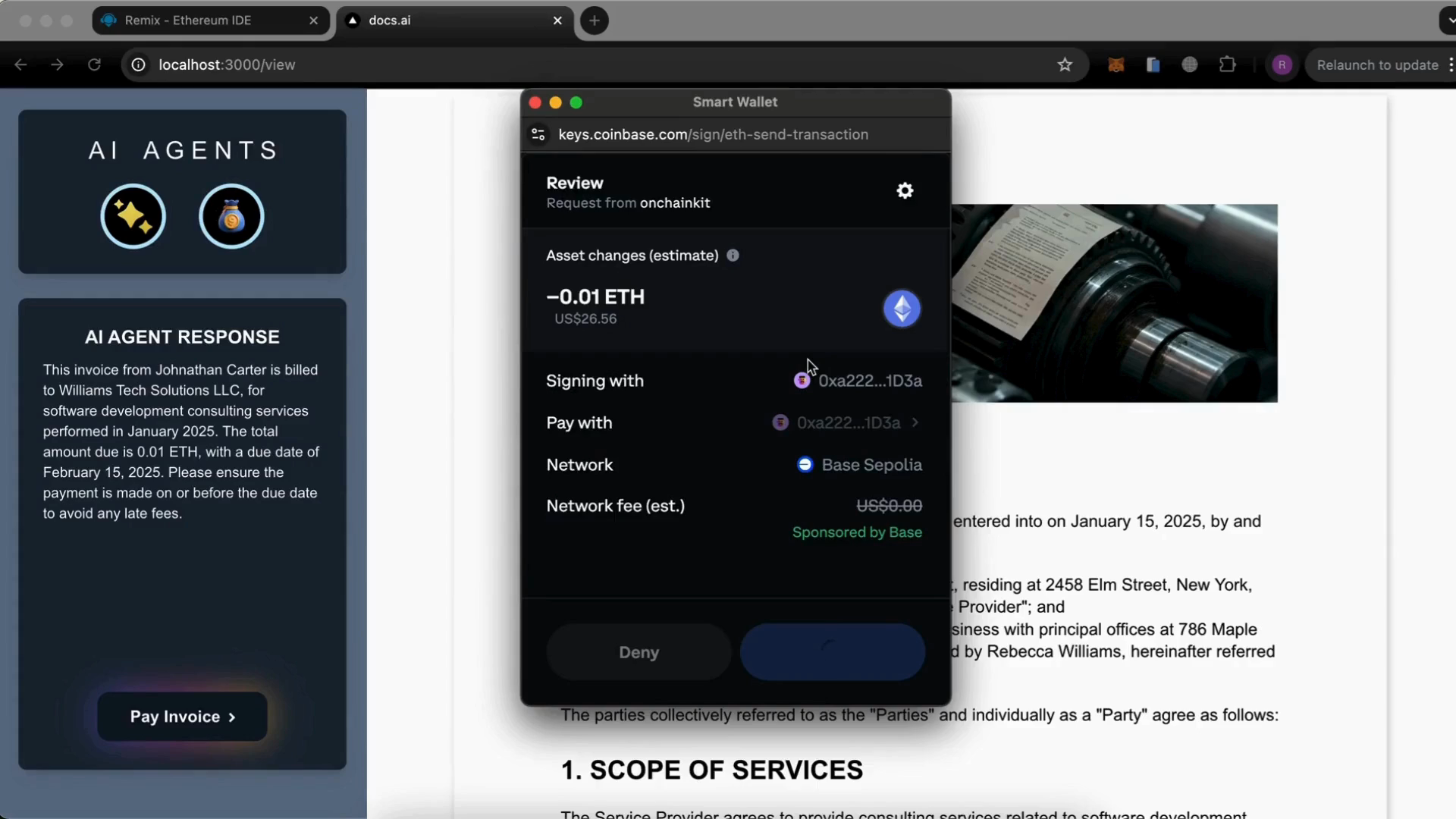This screenshot has height=819, width=1456.
Task: Open Smart Wallet settings gear
Action: tap(905, 191)
